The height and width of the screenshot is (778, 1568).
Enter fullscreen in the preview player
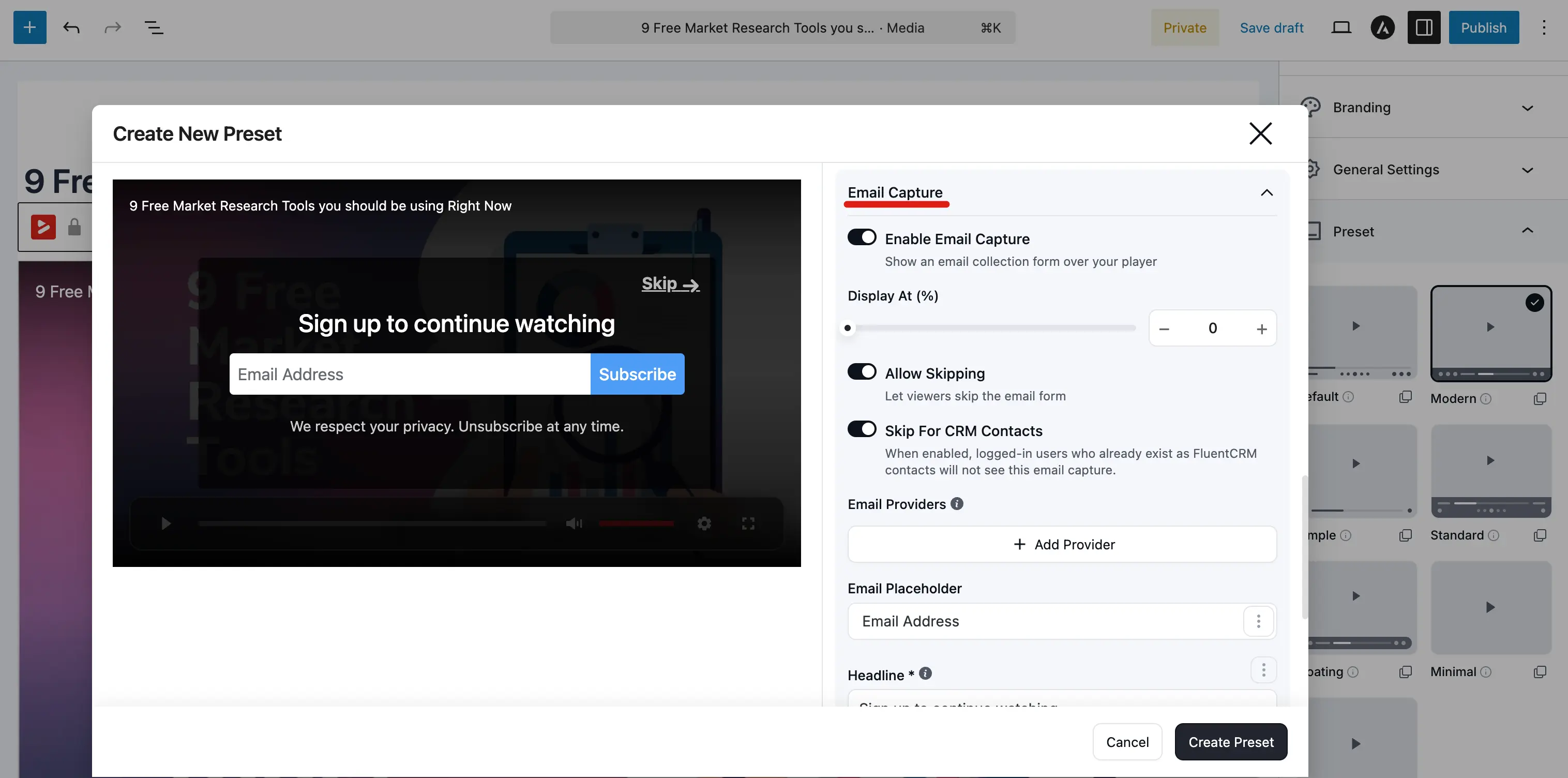(x=748, y=523)
